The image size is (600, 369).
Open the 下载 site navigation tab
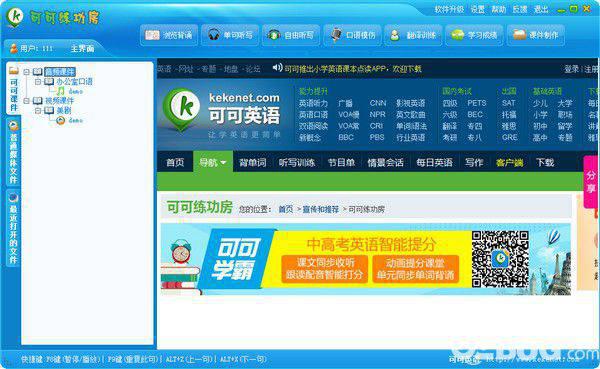coord(545,162)
